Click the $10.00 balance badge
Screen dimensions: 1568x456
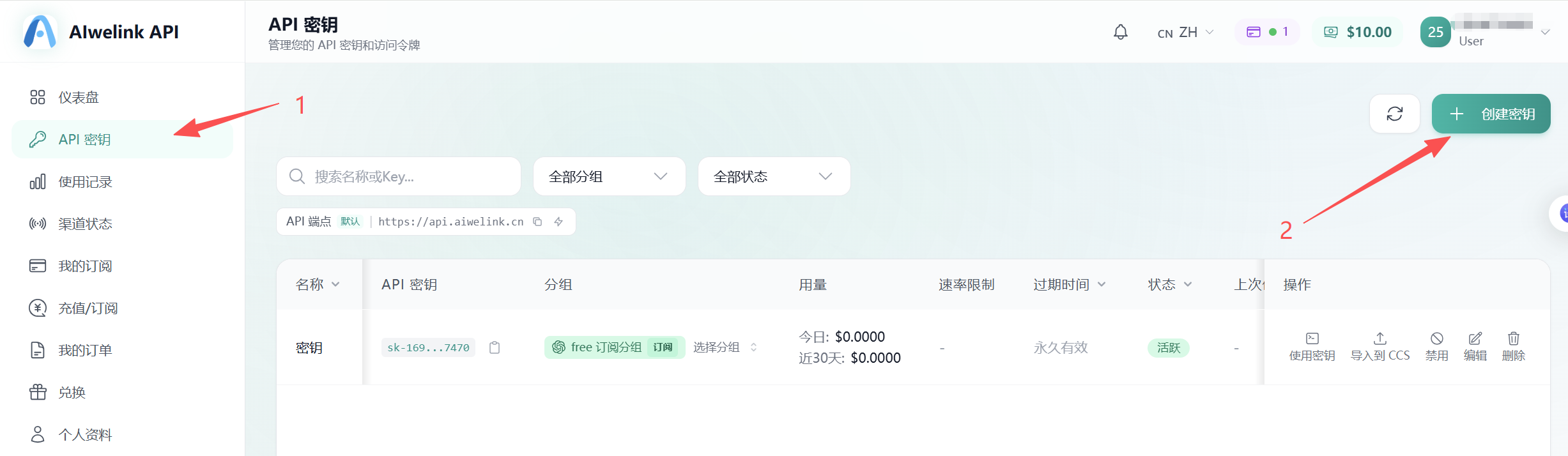[x=1357, y=32]
